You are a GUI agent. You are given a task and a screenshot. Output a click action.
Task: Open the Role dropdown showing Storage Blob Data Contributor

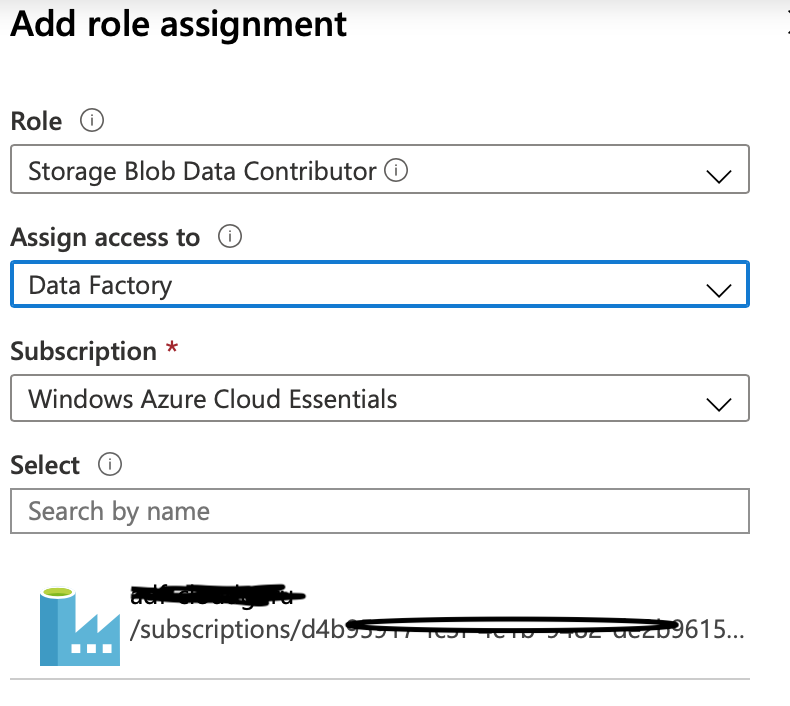tap(380, 169)
